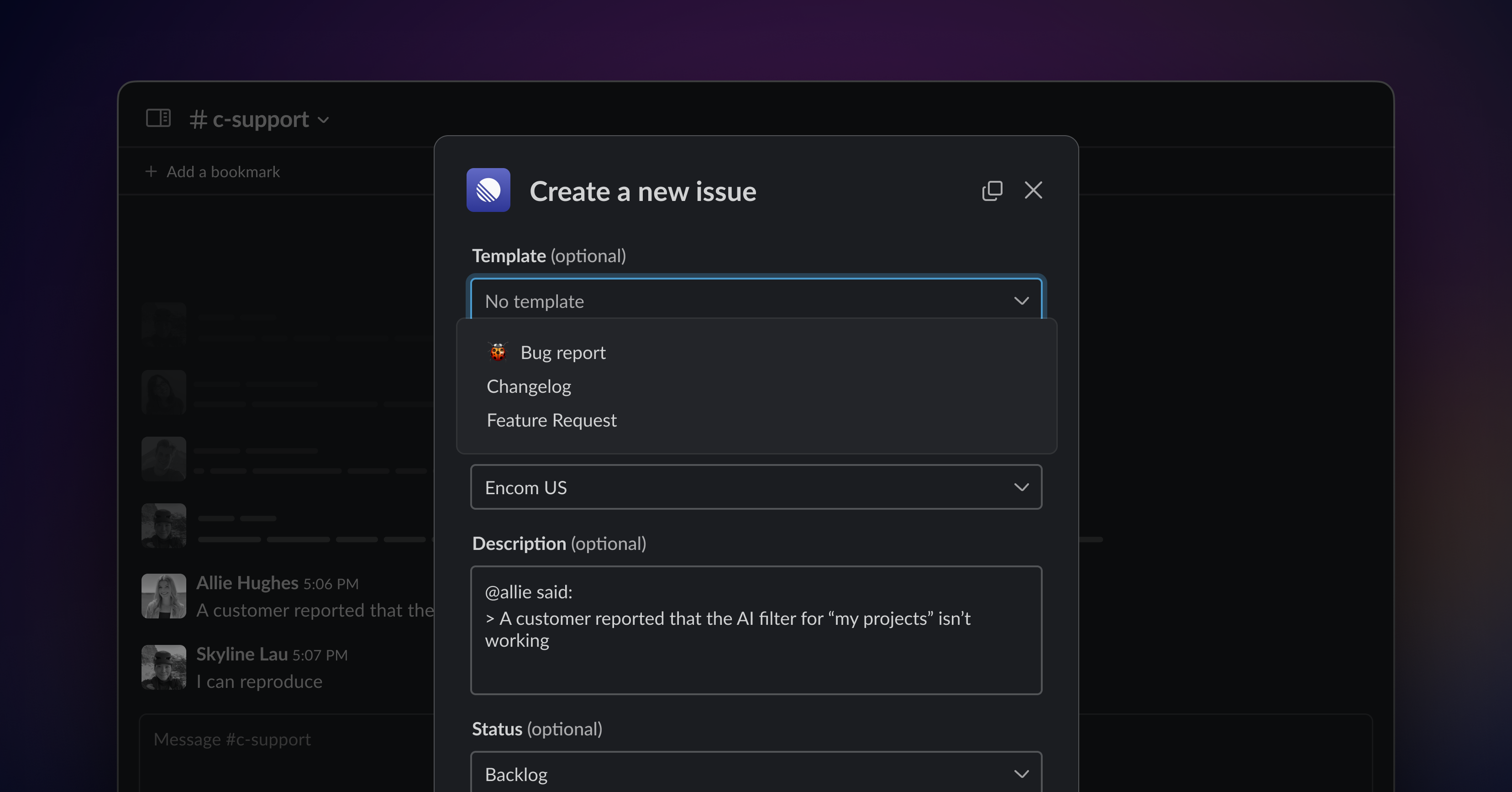Click Allie Hughes' name in the message list

point(247,582)
